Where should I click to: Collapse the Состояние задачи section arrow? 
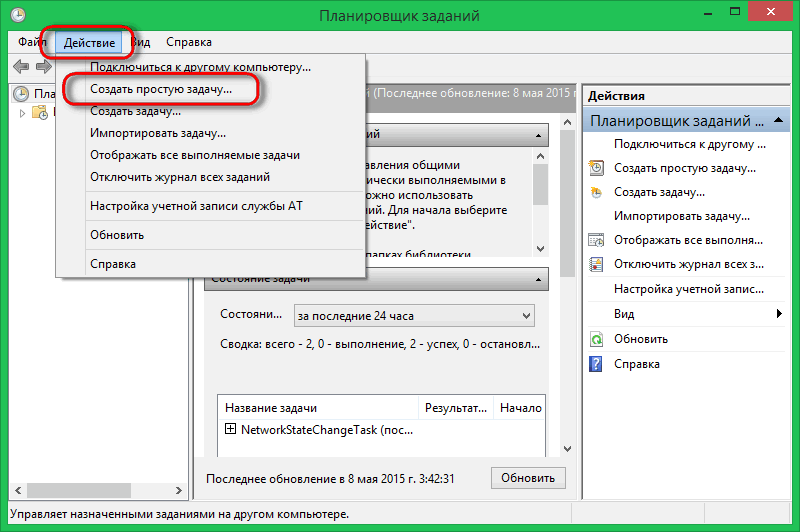click(538, 280)
